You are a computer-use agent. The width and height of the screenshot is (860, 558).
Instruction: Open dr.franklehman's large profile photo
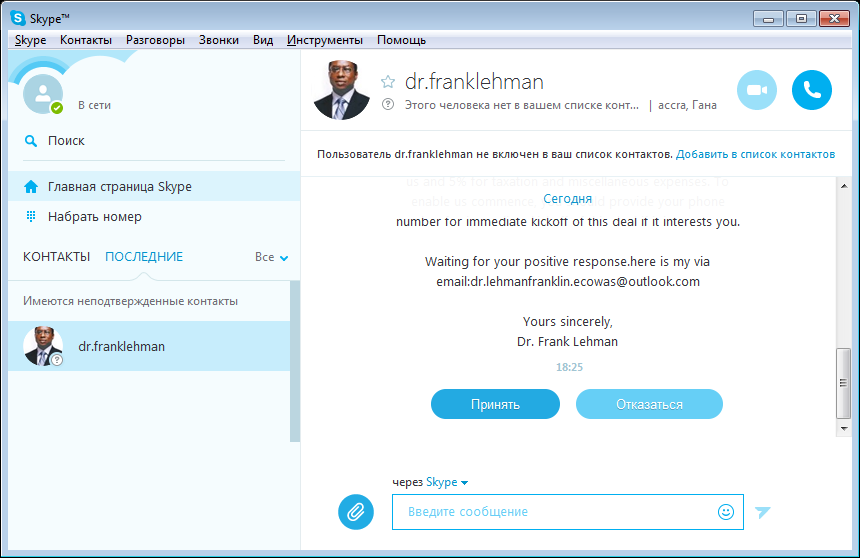[x=341, y=89]
